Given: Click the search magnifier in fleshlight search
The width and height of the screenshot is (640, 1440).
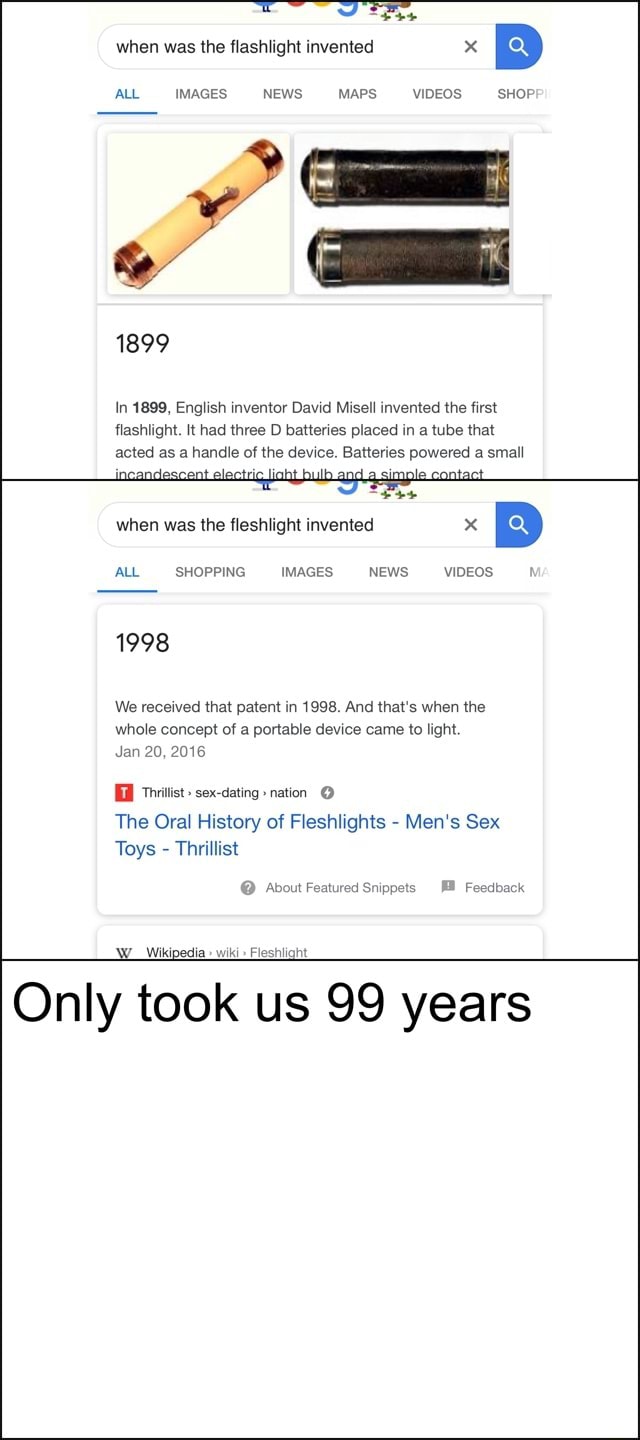Looking at the screenshot, I should [x=519, y=525].
